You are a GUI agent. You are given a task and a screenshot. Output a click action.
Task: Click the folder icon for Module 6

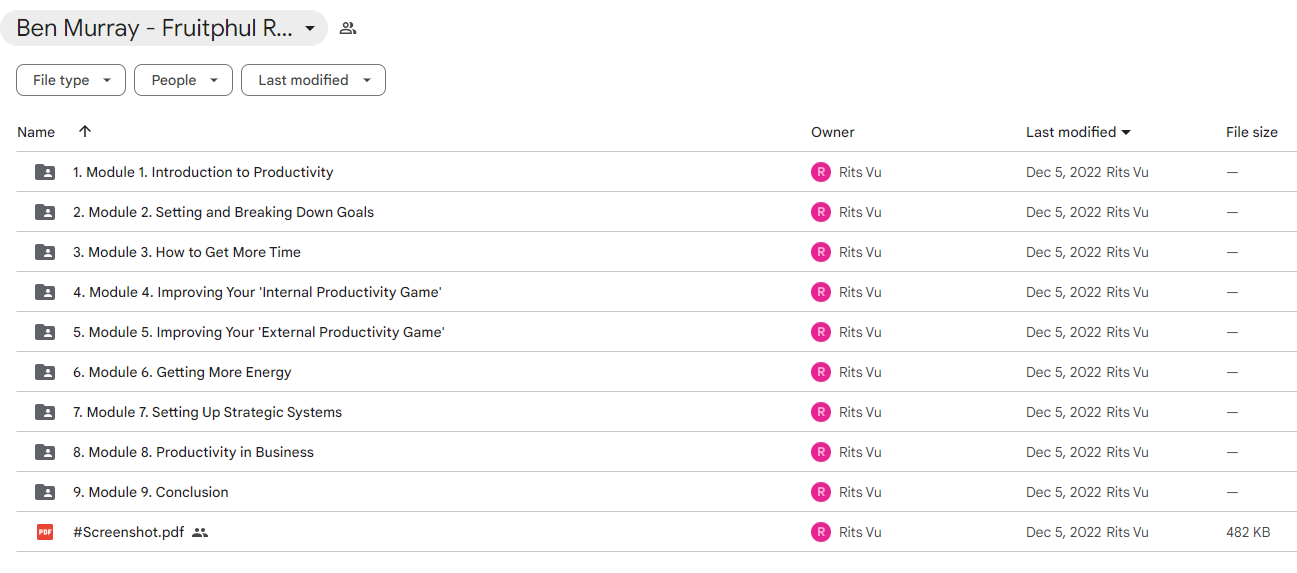[45, 372]
